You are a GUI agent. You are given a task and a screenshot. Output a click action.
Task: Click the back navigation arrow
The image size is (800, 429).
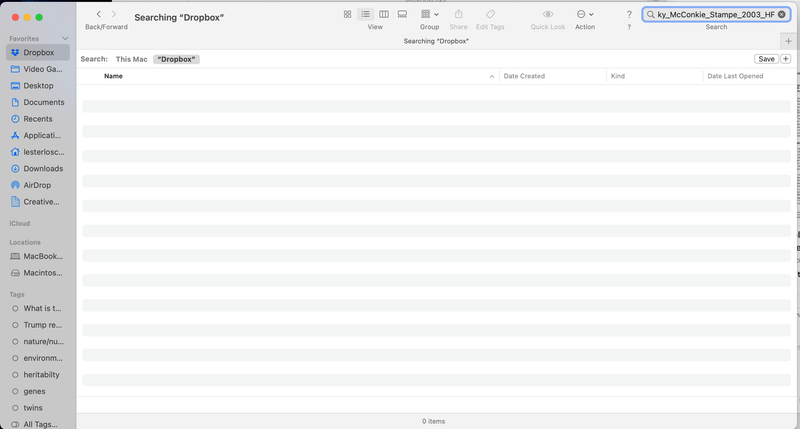click(x=98, y=15)
